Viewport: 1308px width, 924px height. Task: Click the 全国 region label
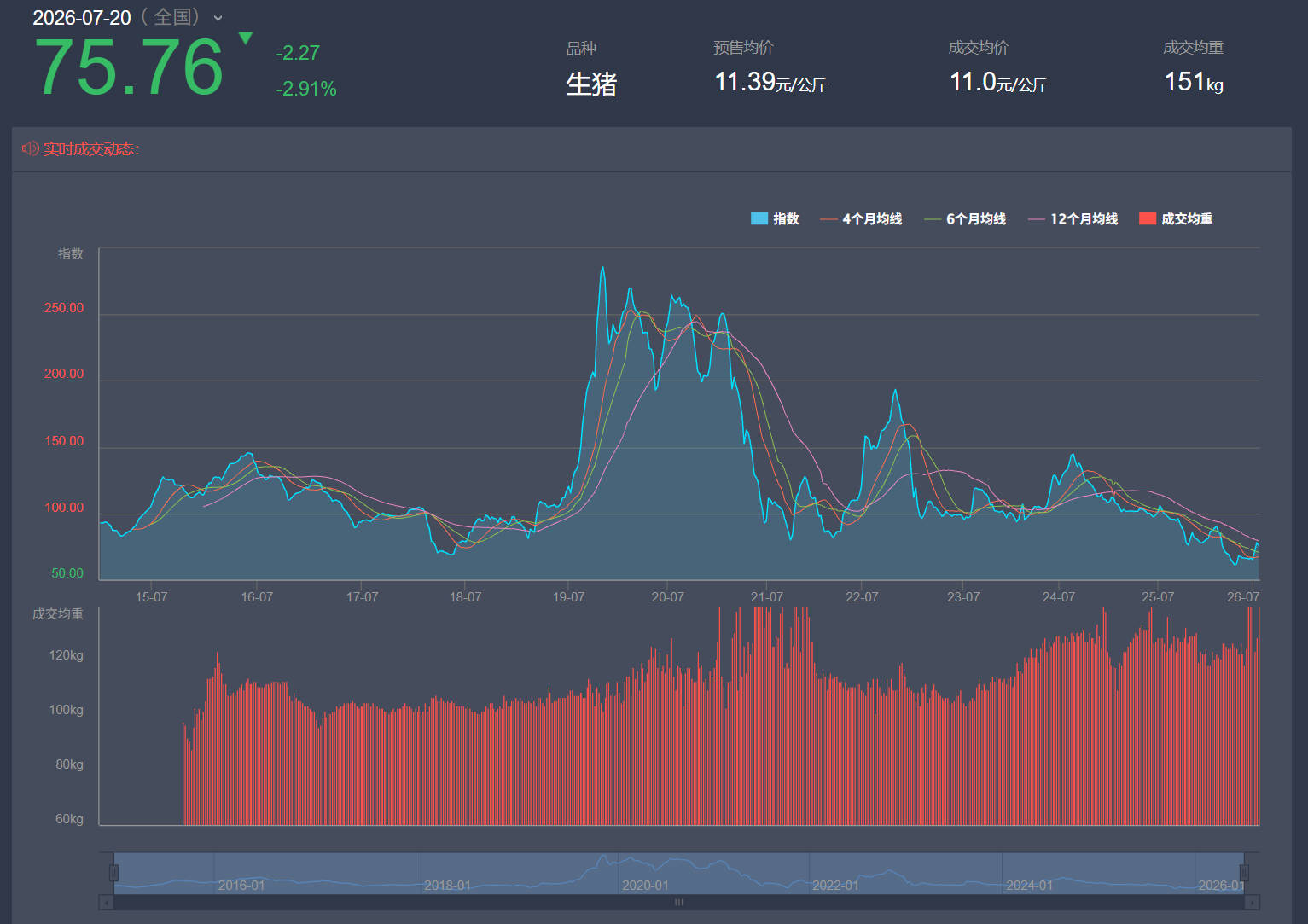173,17
